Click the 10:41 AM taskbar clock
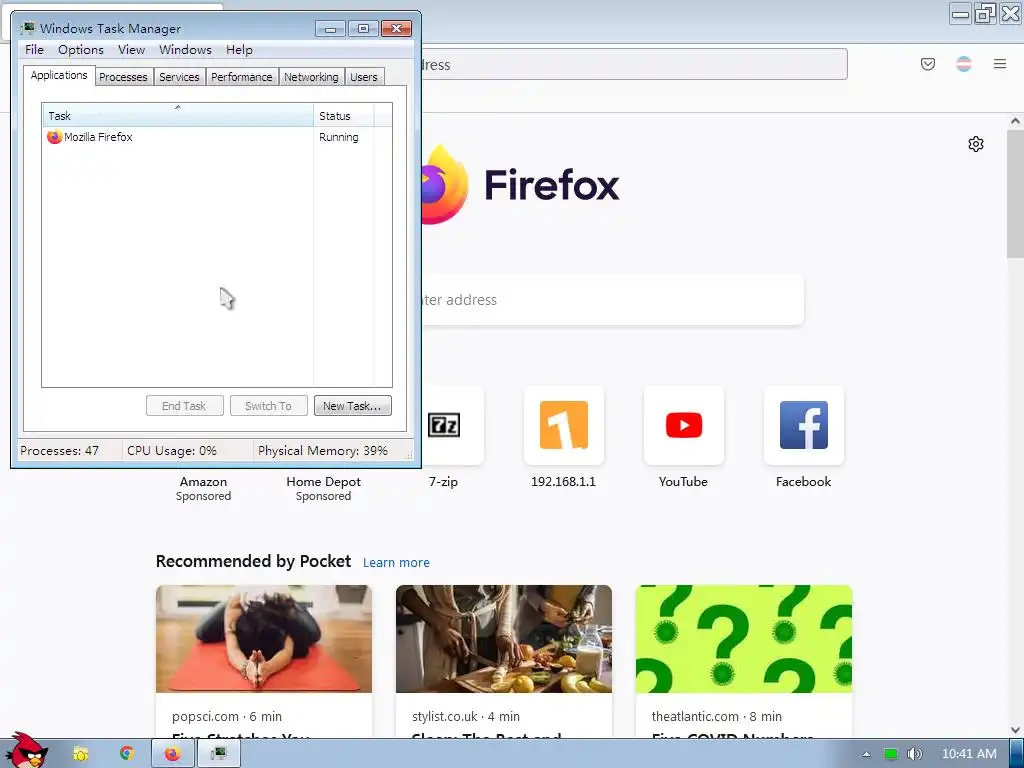 point(969,754)
